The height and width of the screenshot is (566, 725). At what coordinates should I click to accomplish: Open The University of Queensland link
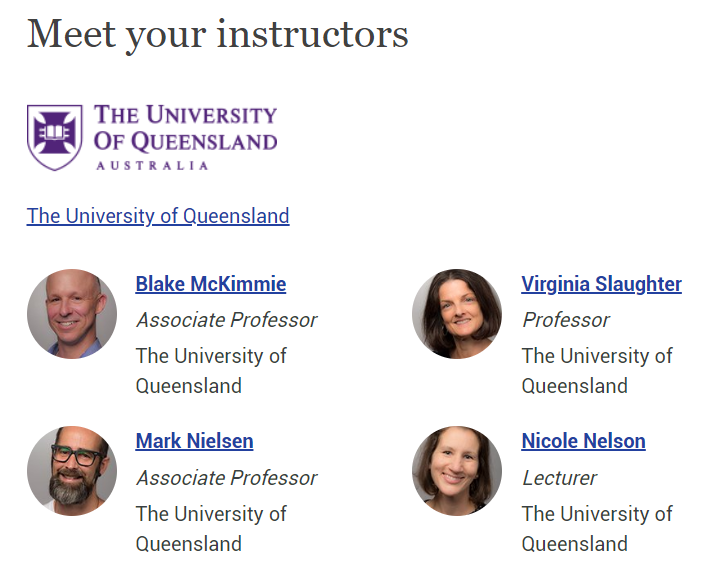tap(158, 216)
